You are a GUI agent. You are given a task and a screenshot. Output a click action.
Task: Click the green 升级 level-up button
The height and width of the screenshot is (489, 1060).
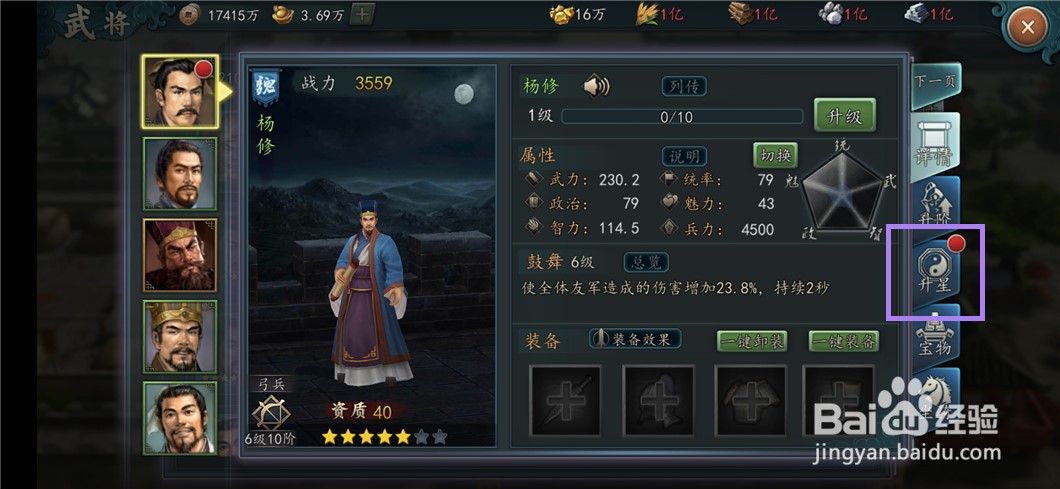click(844, 116)
